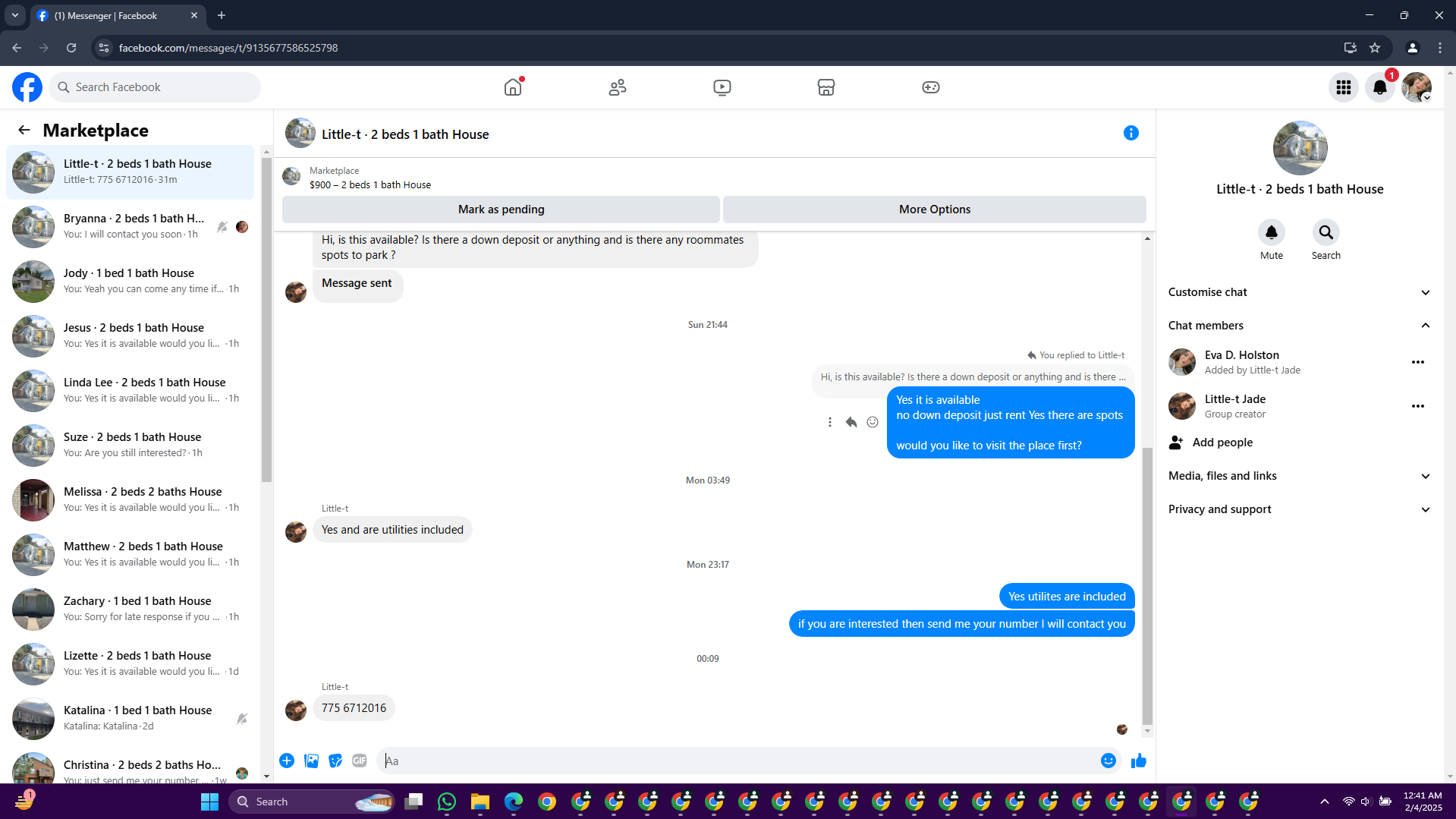Open the Katalina conversation
Viewport: 1456px width, 819px height.
pos(130,719)
